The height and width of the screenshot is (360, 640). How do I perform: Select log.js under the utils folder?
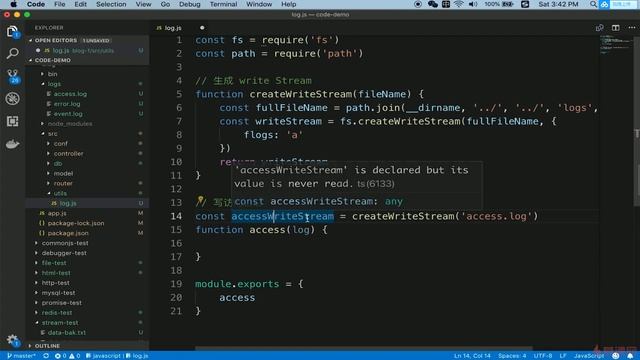(x=68, y=203)
